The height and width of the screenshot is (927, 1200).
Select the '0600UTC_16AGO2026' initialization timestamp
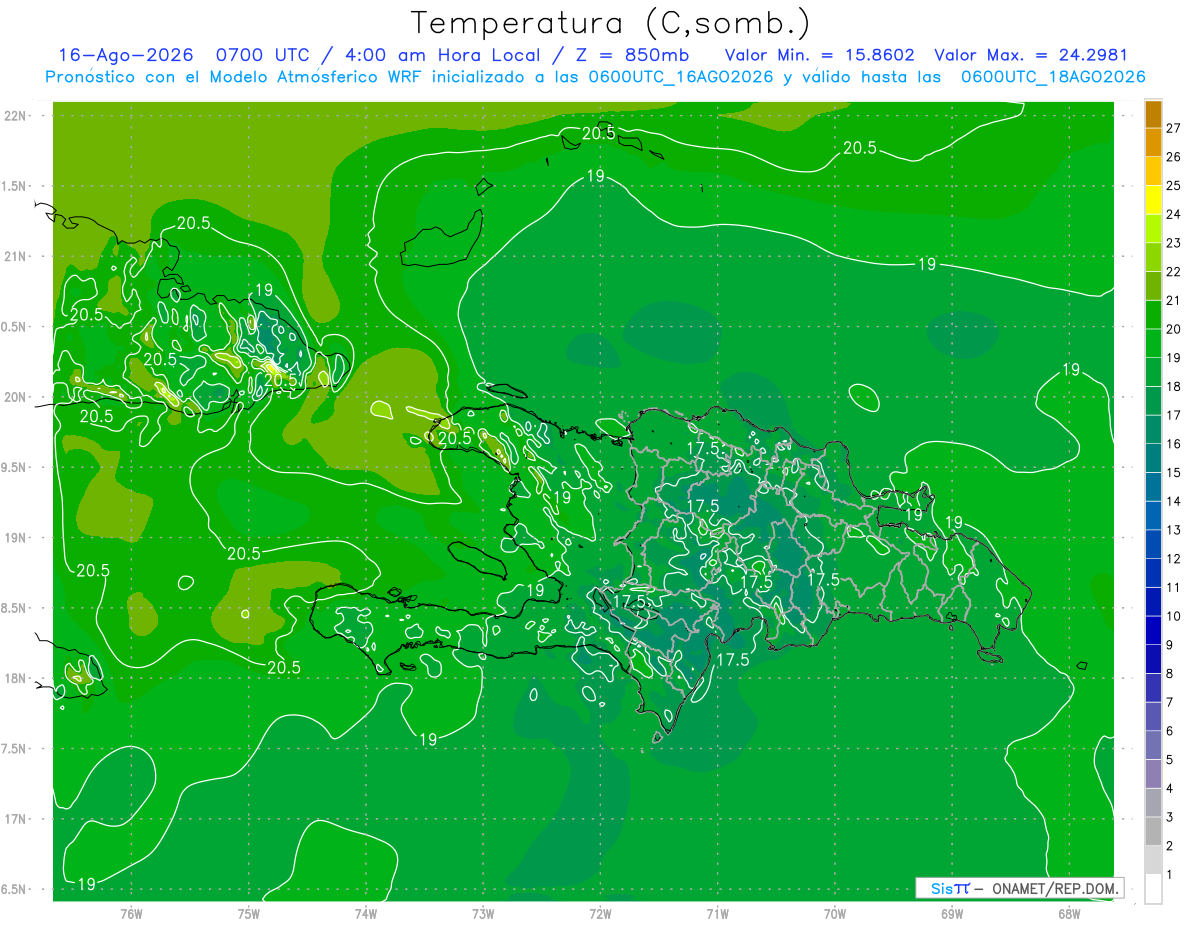pos(681,77)
